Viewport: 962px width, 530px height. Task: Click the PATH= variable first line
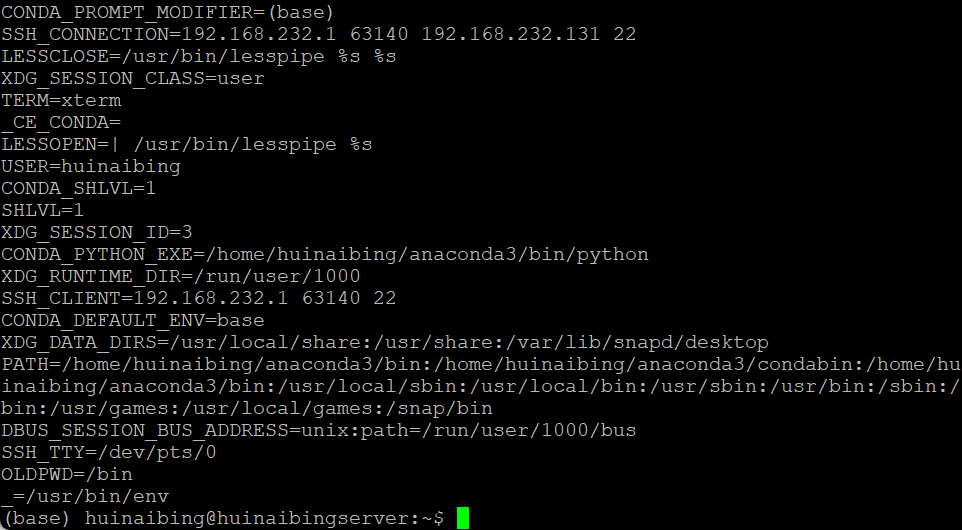(x=481, y=364)
